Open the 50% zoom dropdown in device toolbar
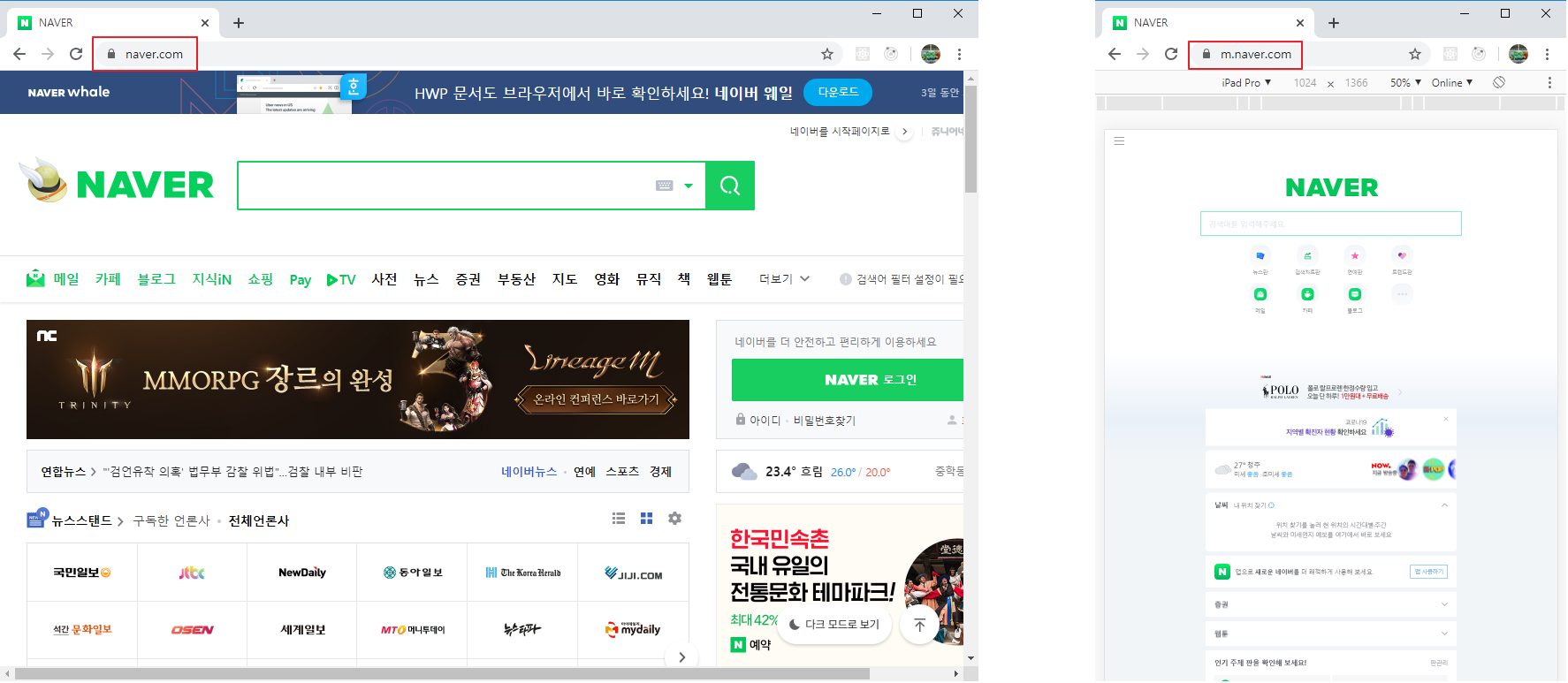1568x683 pixels. coord(1405,83)
